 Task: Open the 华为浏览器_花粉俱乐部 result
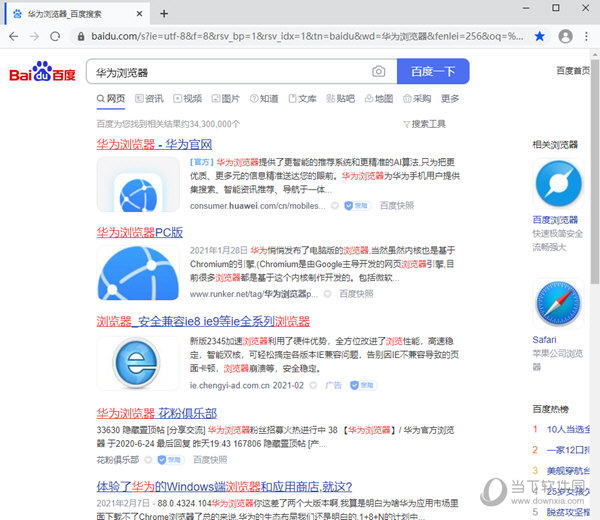click(x=157, y=413)
